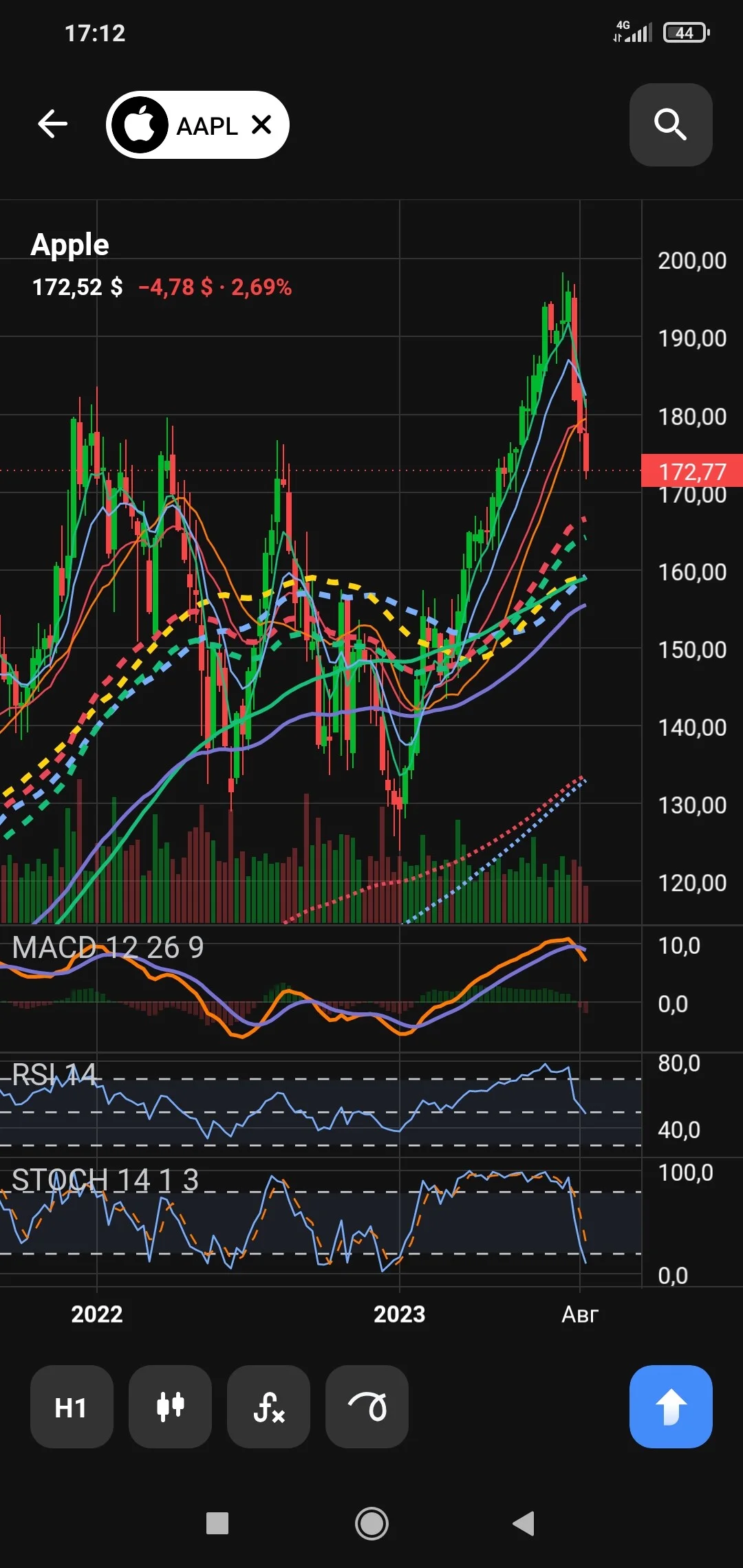Tap the RSI 14 indicator label

pos(54,1075)
